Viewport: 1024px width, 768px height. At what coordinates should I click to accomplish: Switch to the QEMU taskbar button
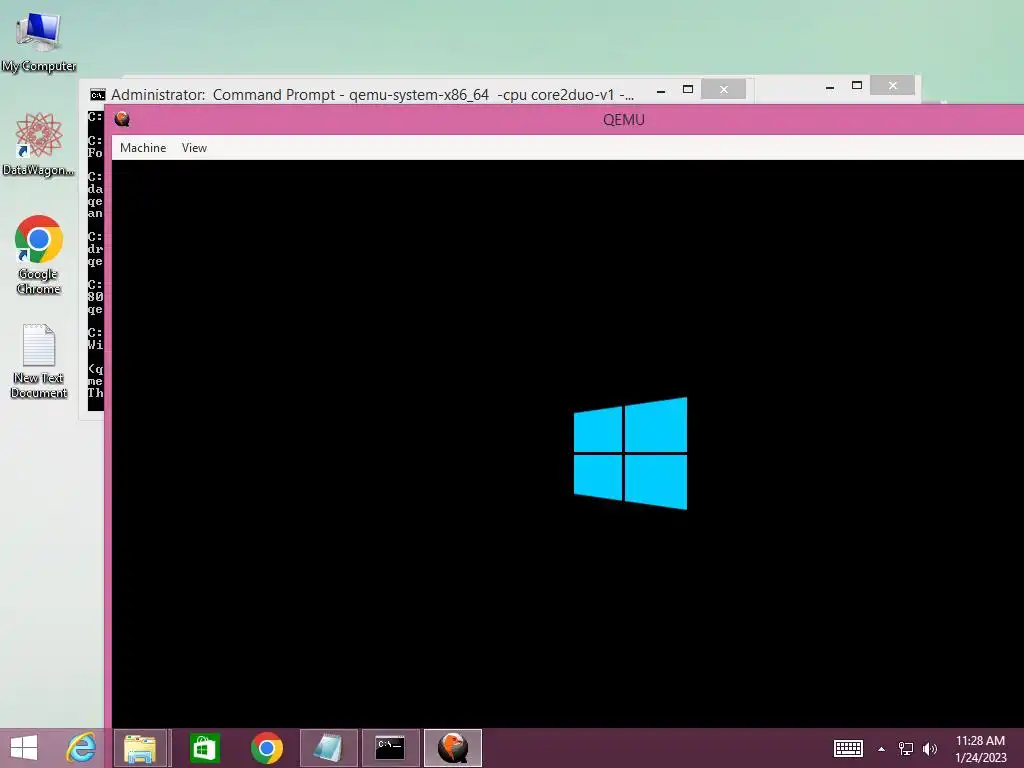pyautogui.click(x=453, y=748)
